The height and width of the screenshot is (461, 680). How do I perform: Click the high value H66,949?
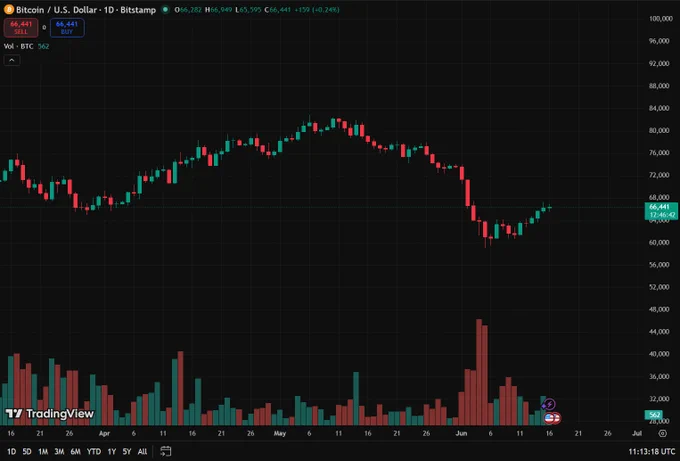[219, 10]
